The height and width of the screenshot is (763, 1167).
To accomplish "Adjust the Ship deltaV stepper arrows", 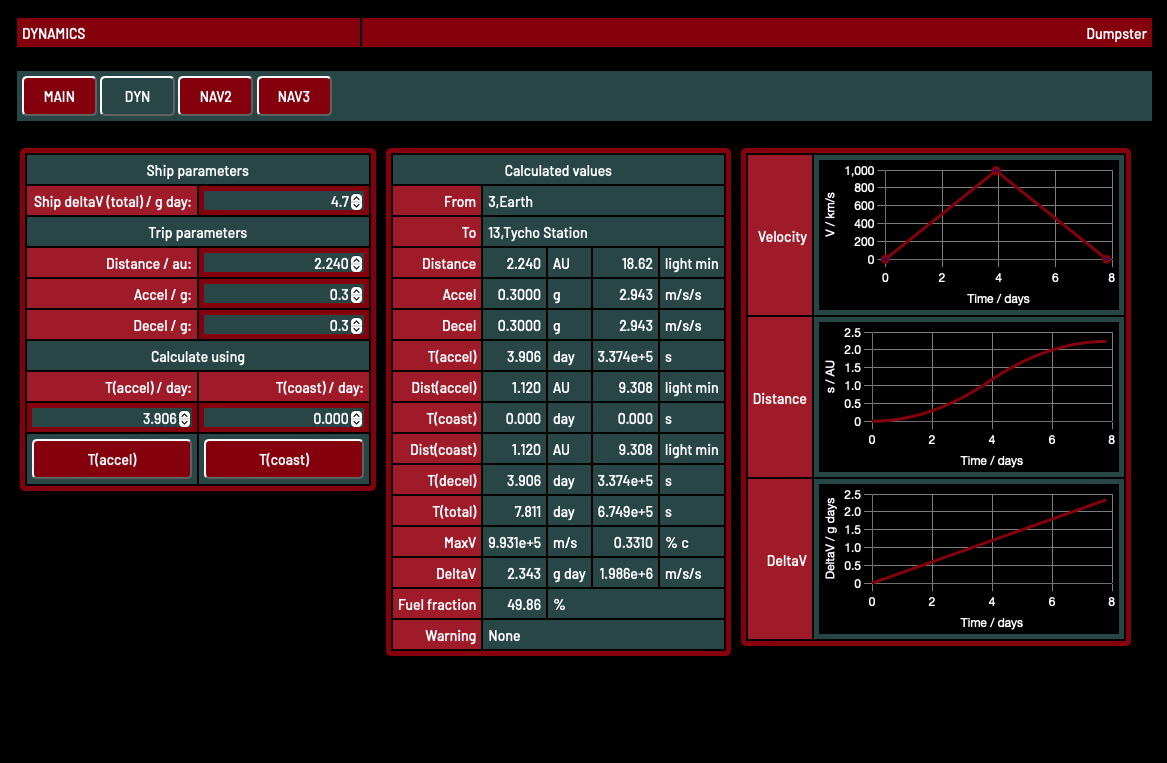I will [357, 202].
